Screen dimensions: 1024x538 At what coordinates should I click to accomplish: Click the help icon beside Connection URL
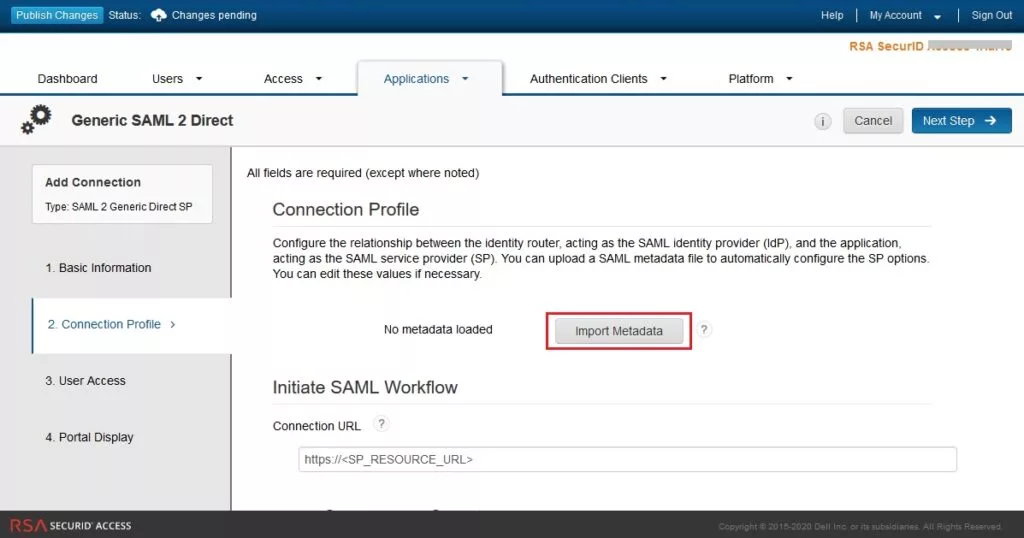(x=381, y=424)
